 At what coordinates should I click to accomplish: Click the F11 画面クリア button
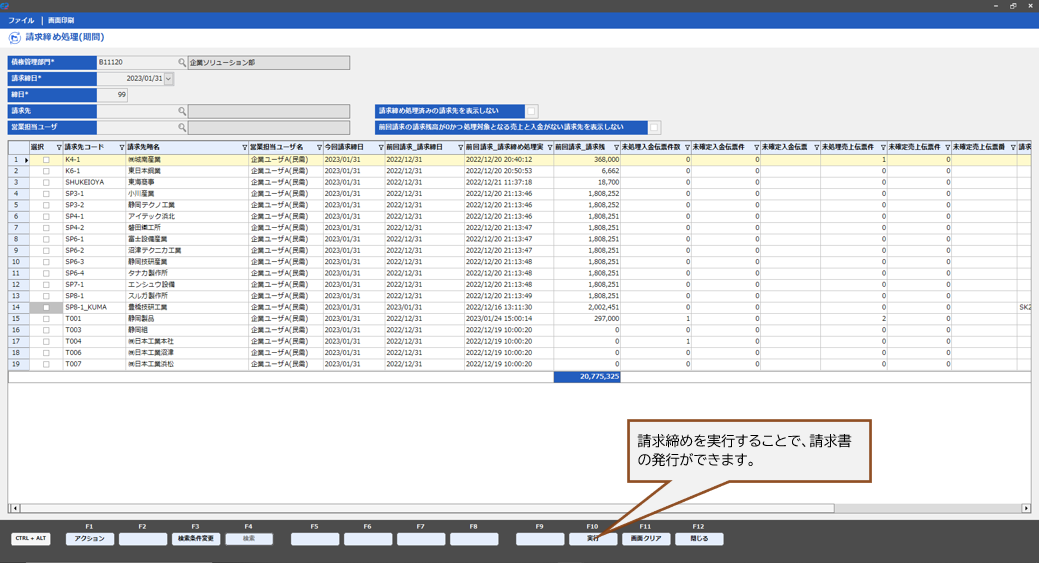point(646,539)
